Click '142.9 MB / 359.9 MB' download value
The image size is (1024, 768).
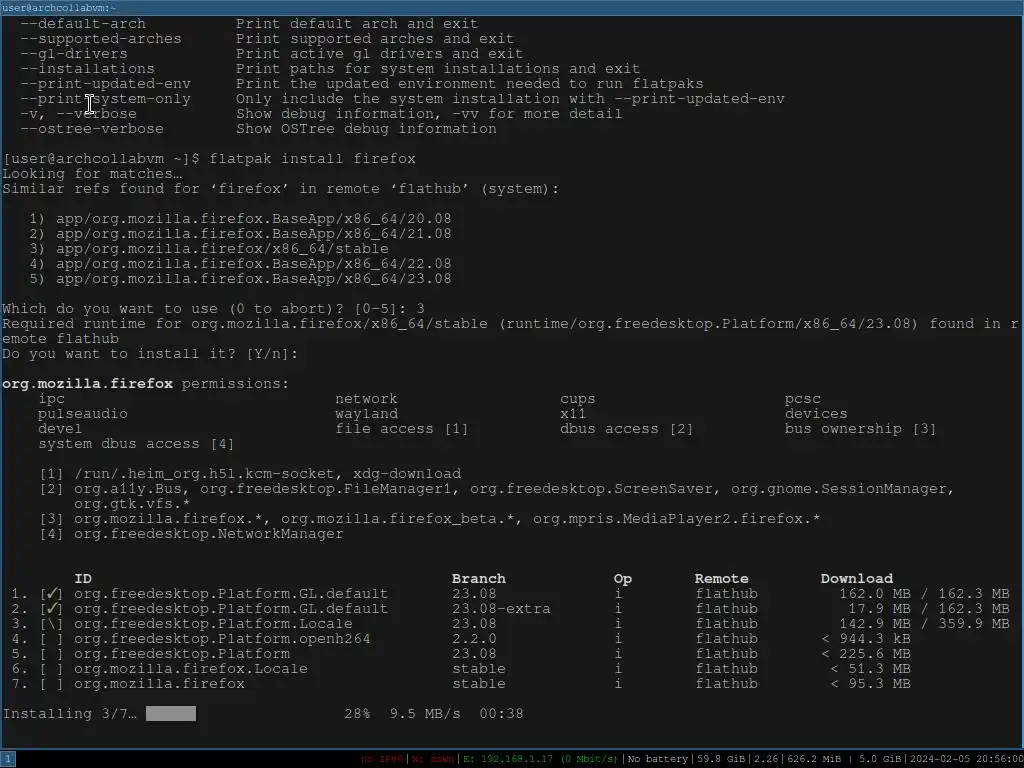[924, 624]
